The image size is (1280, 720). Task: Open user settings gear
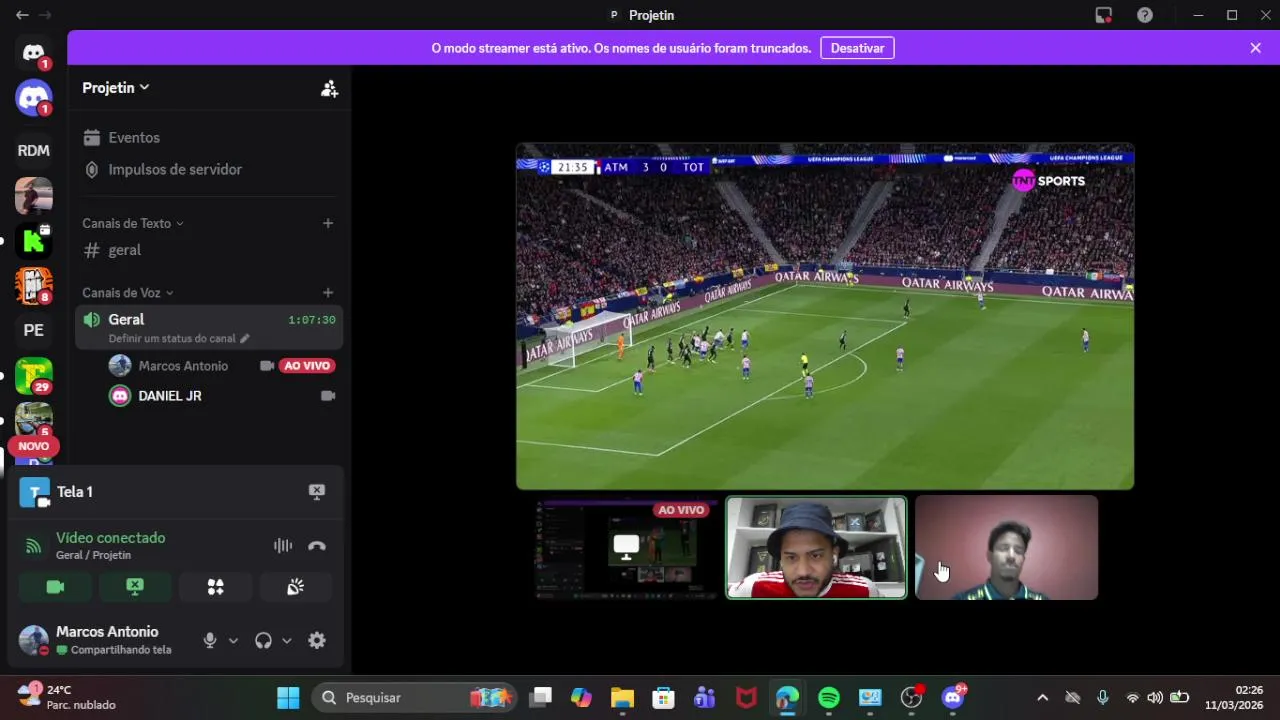(317, 641)
